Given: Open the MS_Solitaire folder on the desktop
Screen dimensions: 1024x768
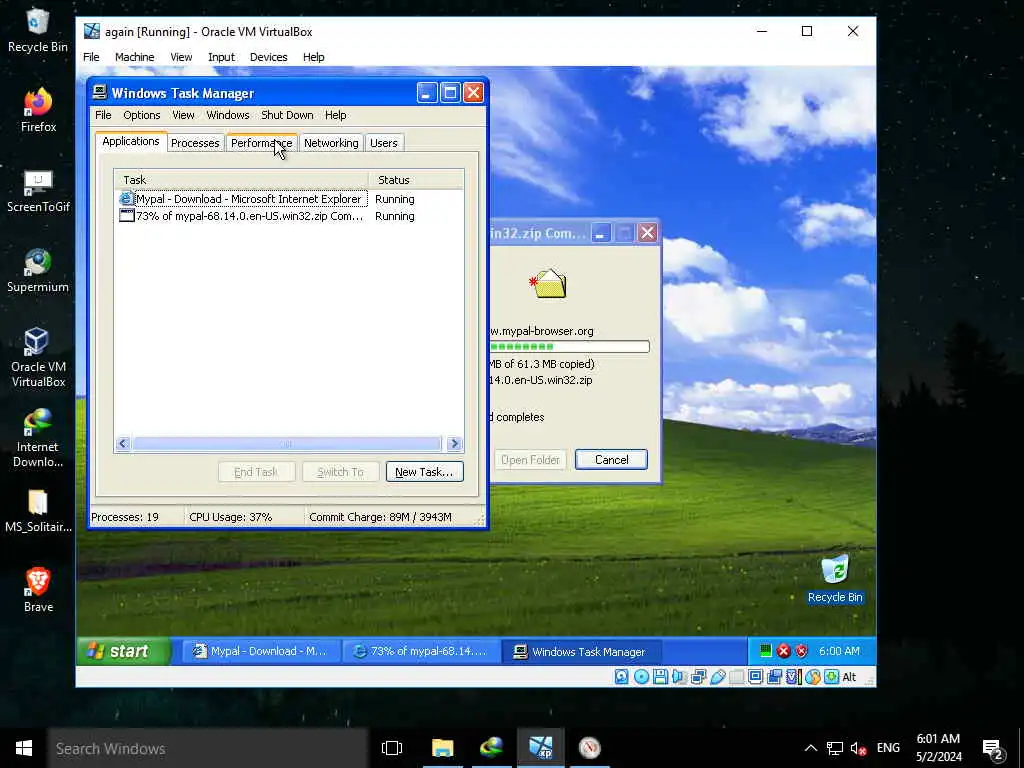Looking at the screenshot, I should tap(38, 511).
